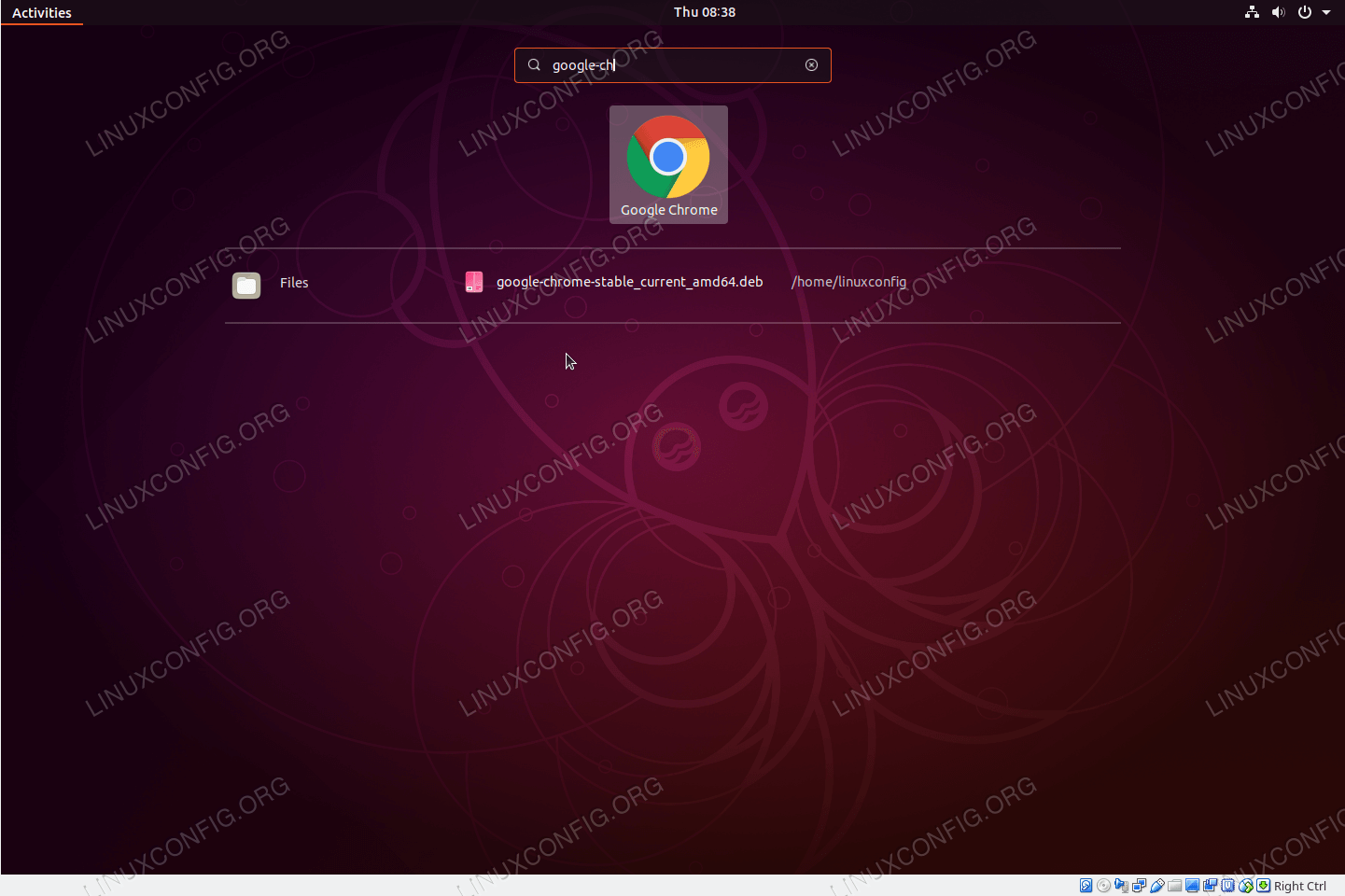Viewport: 1345px width, 896px height.
Task: Click the VirtualBox audio indicator icon
Action: [x=1121, y=886]
